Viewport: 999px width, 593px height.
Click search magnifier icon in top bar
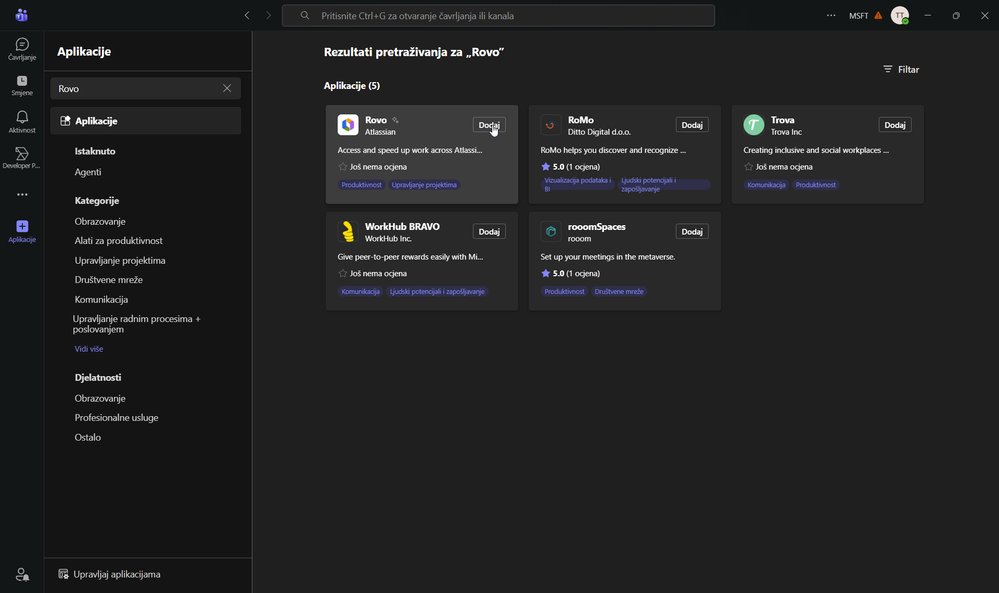[305, 15]
